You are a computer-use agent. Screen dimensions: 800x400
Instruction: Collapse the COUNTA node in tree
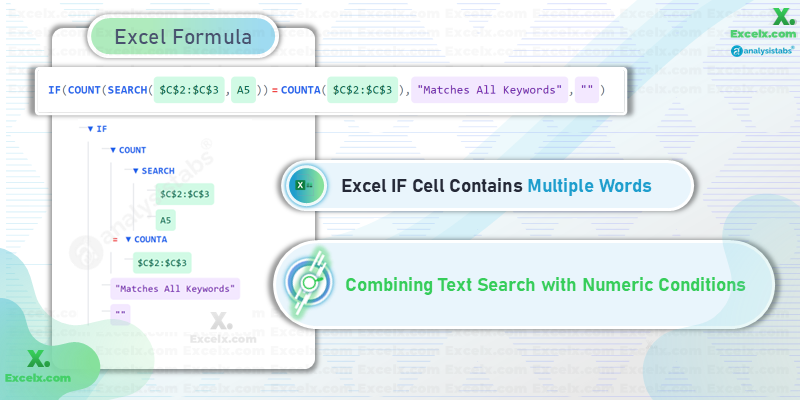point(129,239)
